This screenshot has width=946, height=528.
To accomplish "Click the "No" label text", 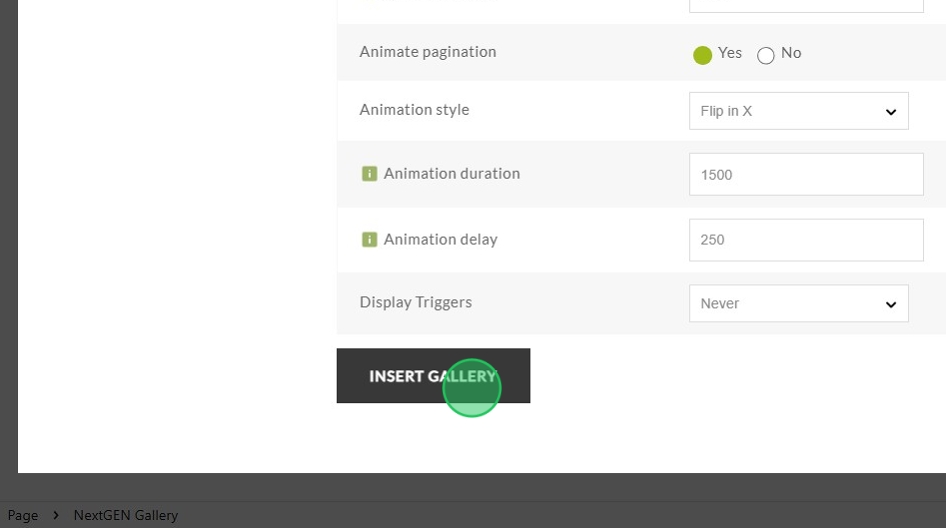I will (791, 53).
